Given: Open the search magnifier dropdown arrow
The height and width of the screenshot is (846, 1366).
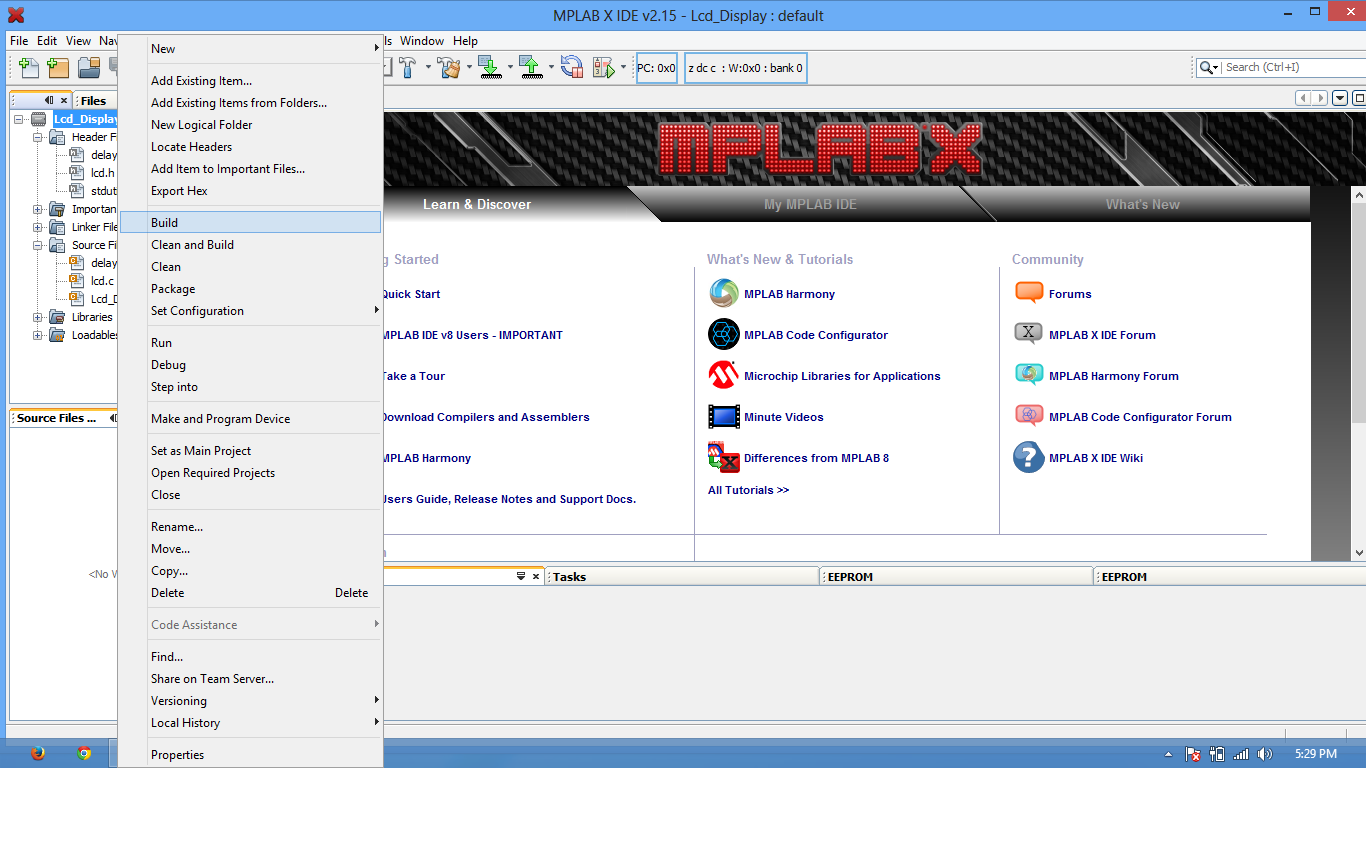Looking at the screenshot, I should [x=1216, y=67].
